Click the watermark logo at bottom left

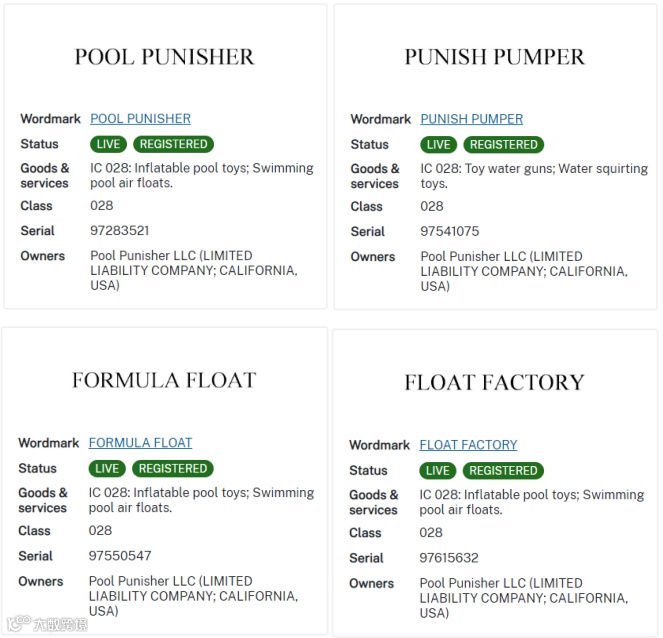tap(47, 624)
